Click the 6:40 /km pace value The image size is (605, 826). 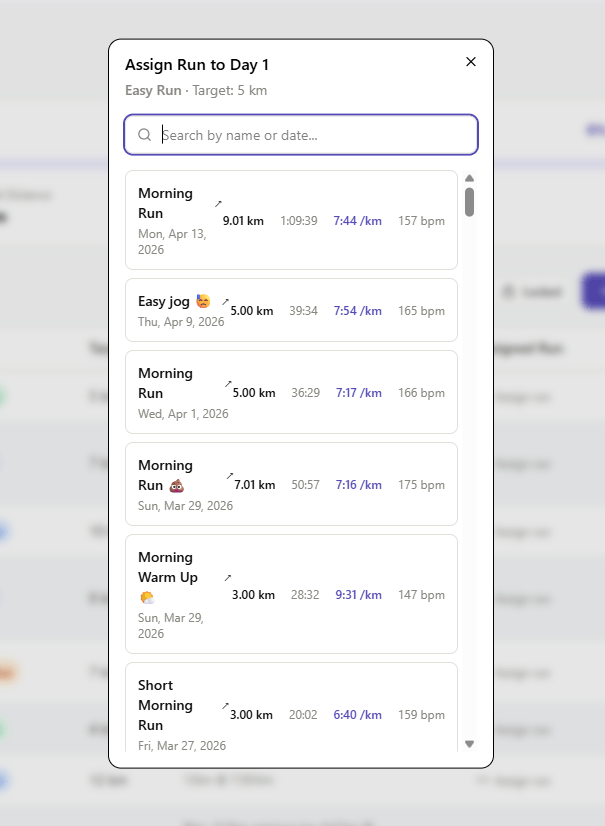click(357, 715)
